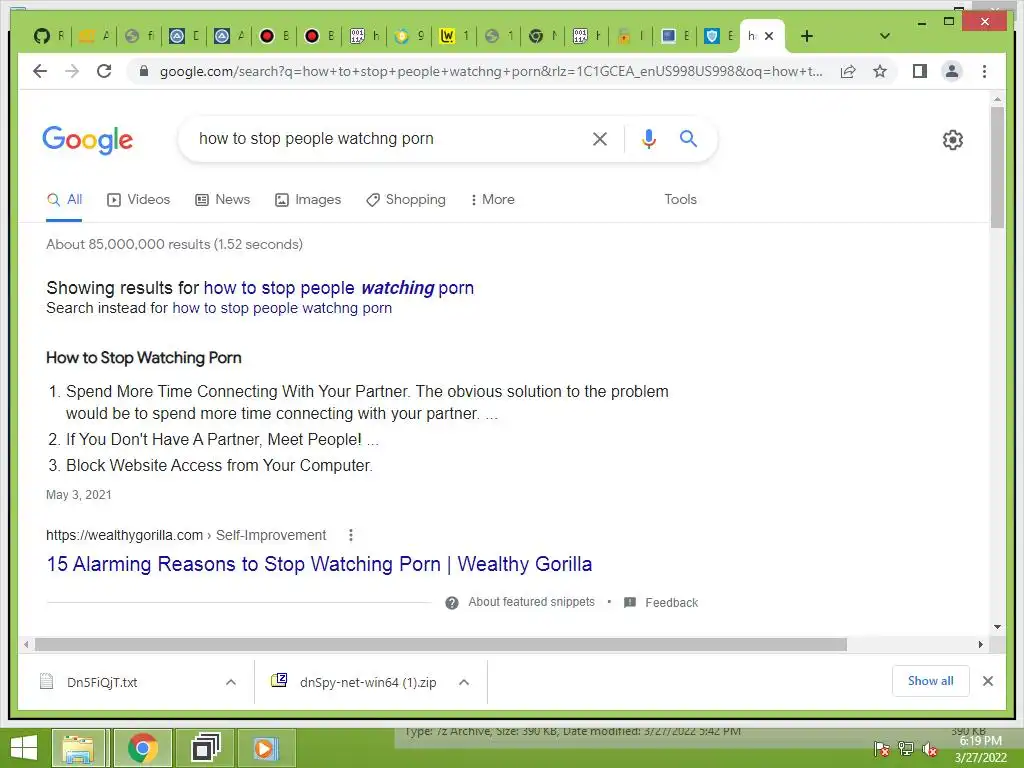Open the Chrome profile menu
This screenshot has width=1024, height=768.
tap(952, 71)
